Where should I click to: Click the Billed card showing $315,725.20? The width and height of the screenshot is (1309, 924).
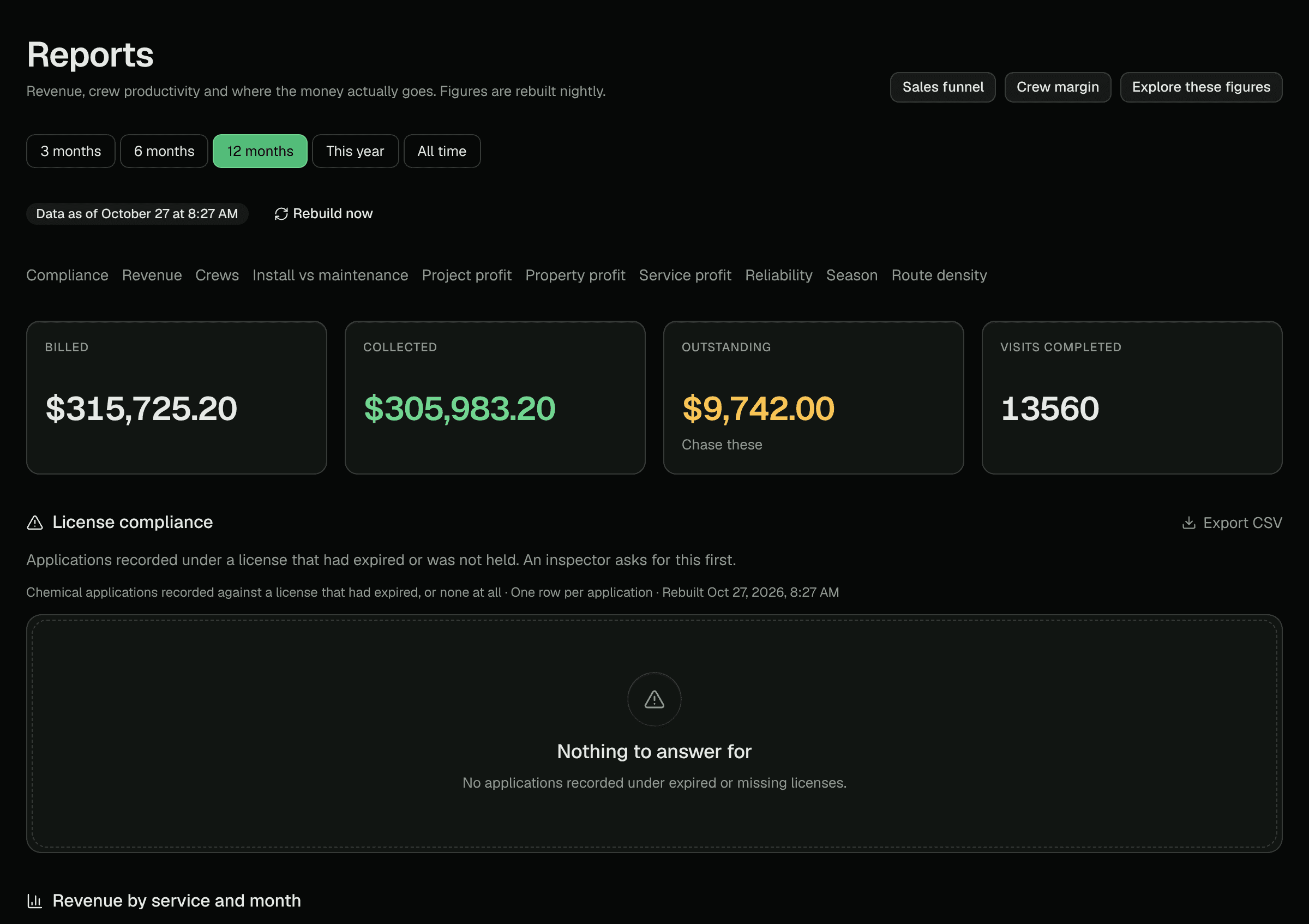(177, 397)
